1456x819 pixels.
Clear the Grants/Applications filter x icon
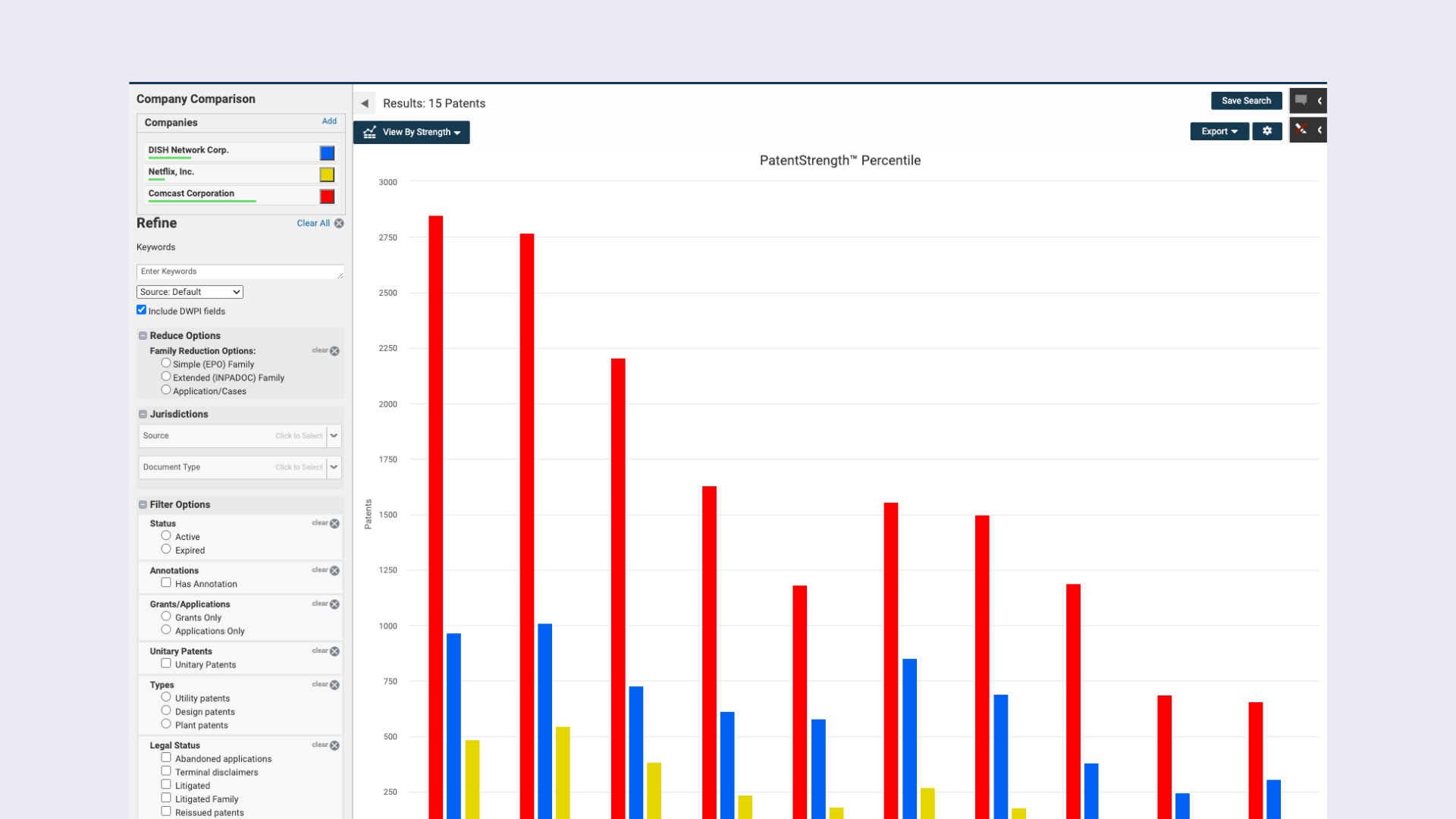click(x=334, y=604)
